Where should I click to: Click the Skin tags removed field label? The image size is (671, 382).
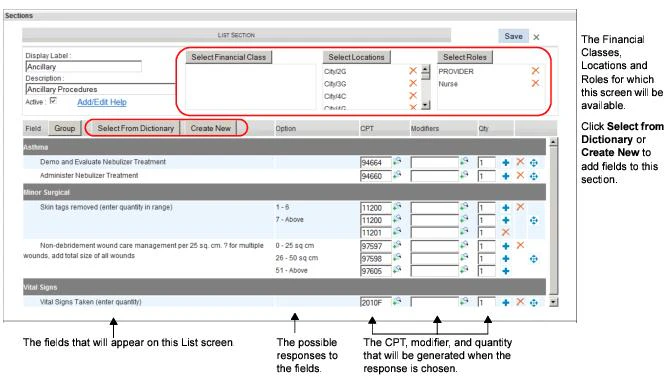point(106,207)
